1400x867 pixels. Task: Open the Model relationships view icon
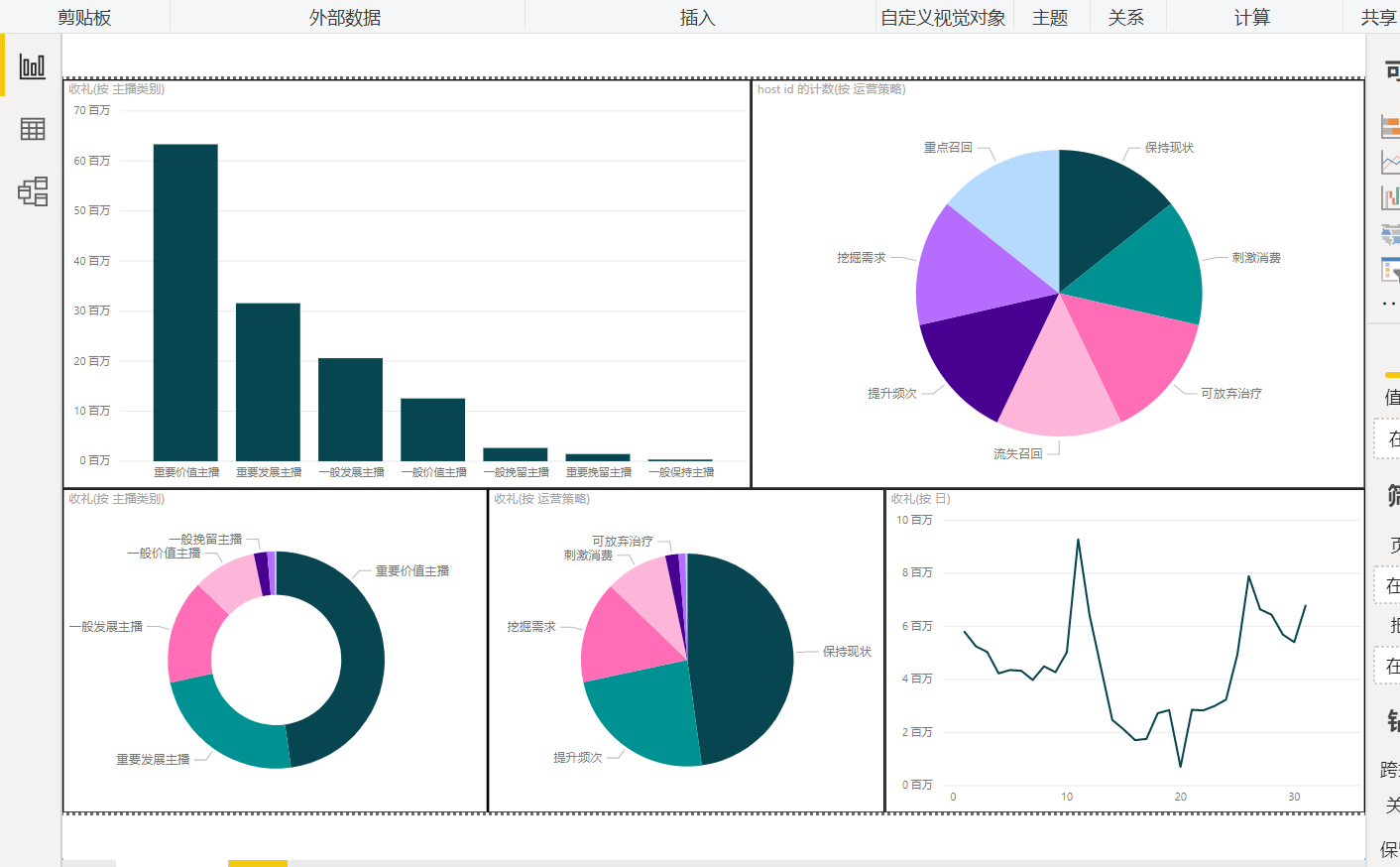33,191
